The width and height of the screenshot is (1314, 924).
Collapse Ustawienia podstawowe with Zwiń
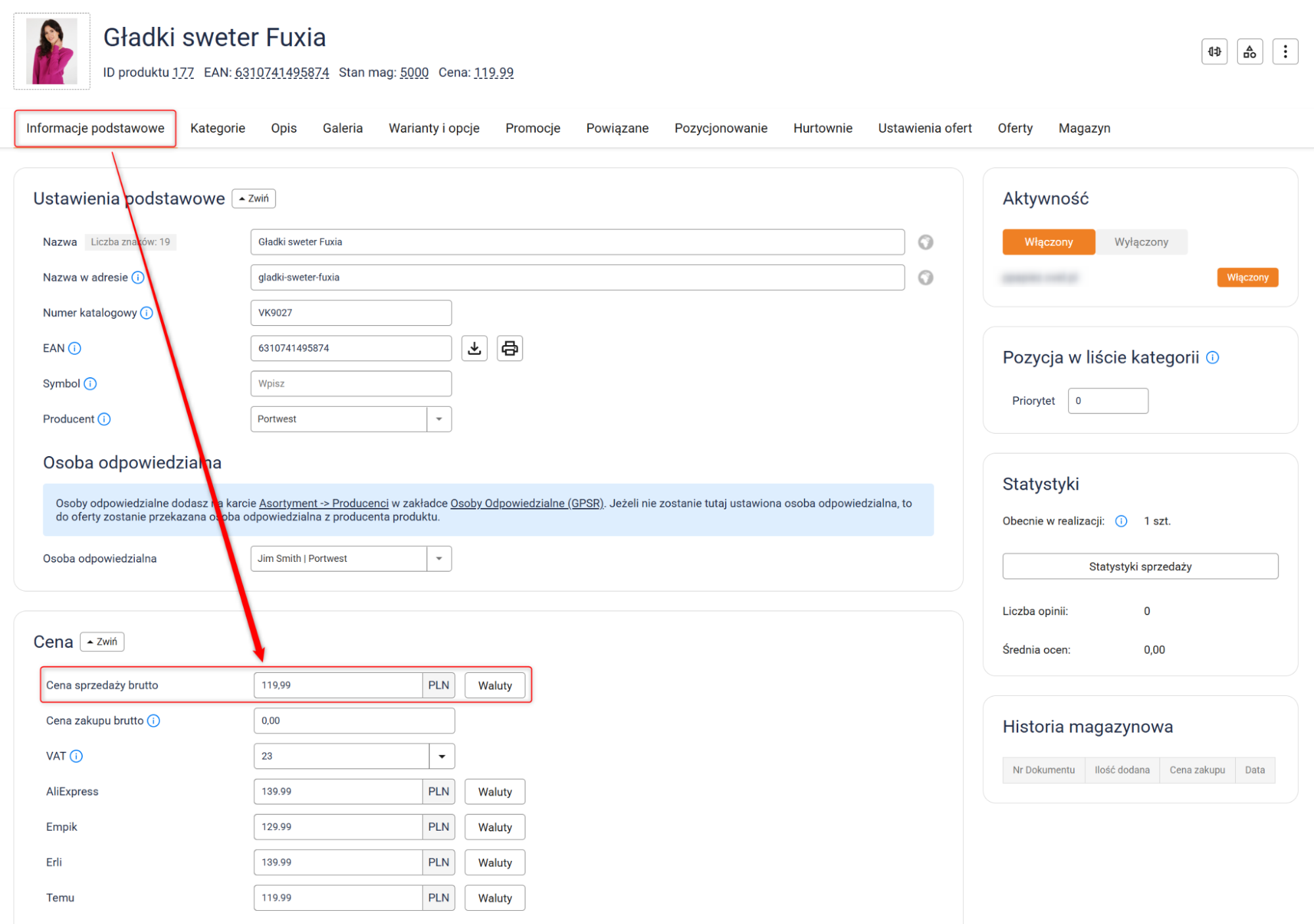click(x=254, y=198)
